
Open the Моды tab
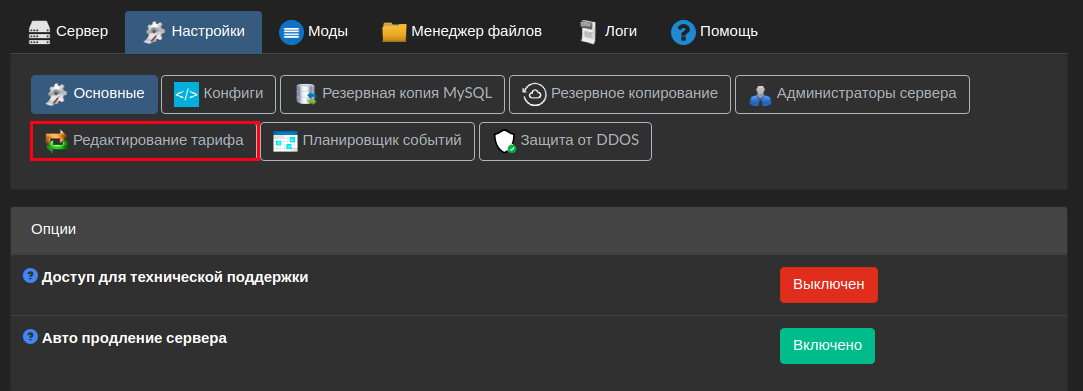[314, 32]
